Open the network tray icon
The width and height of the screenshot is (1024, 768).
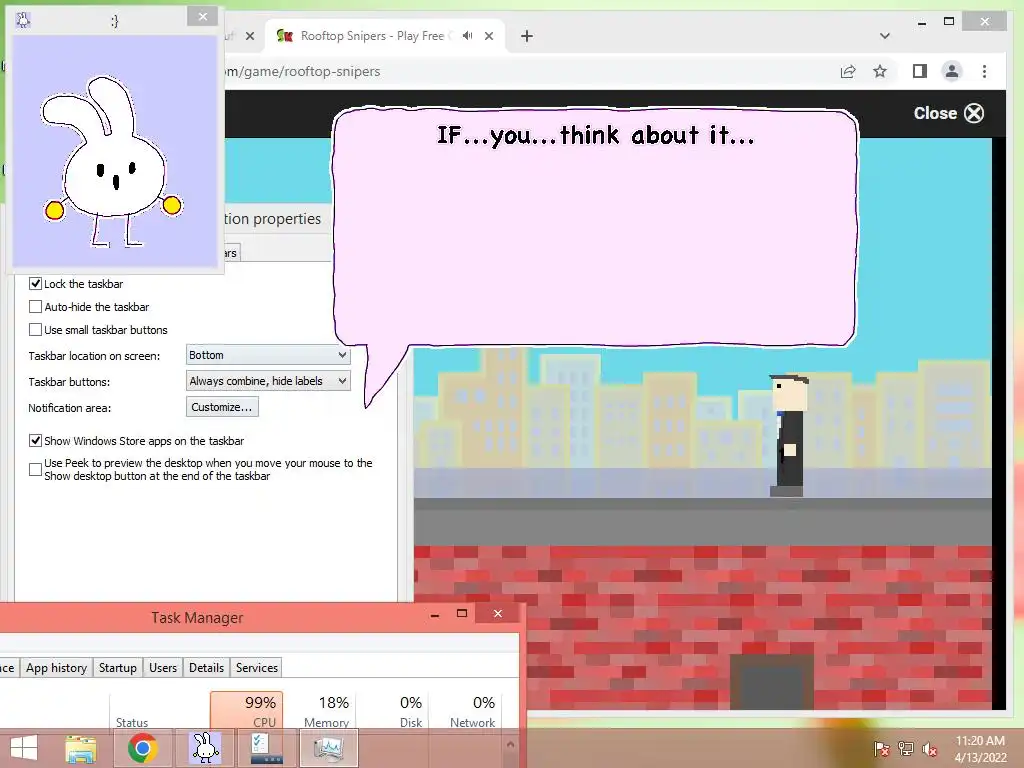tap(906, 749)
